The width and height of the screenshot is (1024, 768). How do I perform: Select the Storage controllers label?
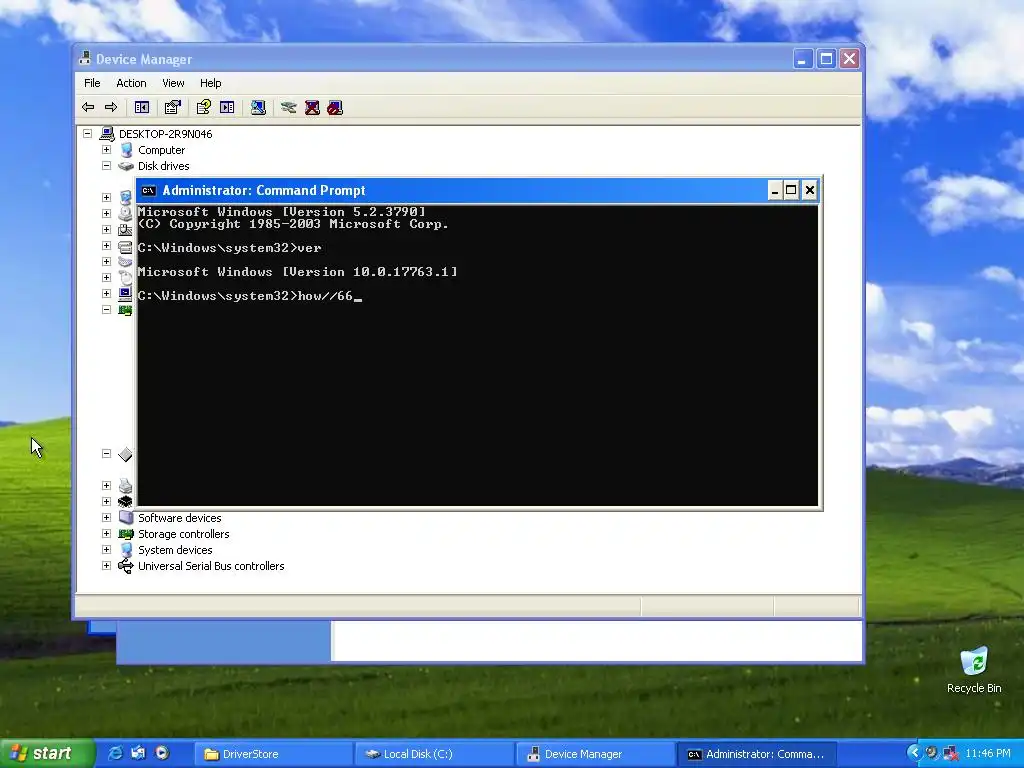[x=184, y=534]
